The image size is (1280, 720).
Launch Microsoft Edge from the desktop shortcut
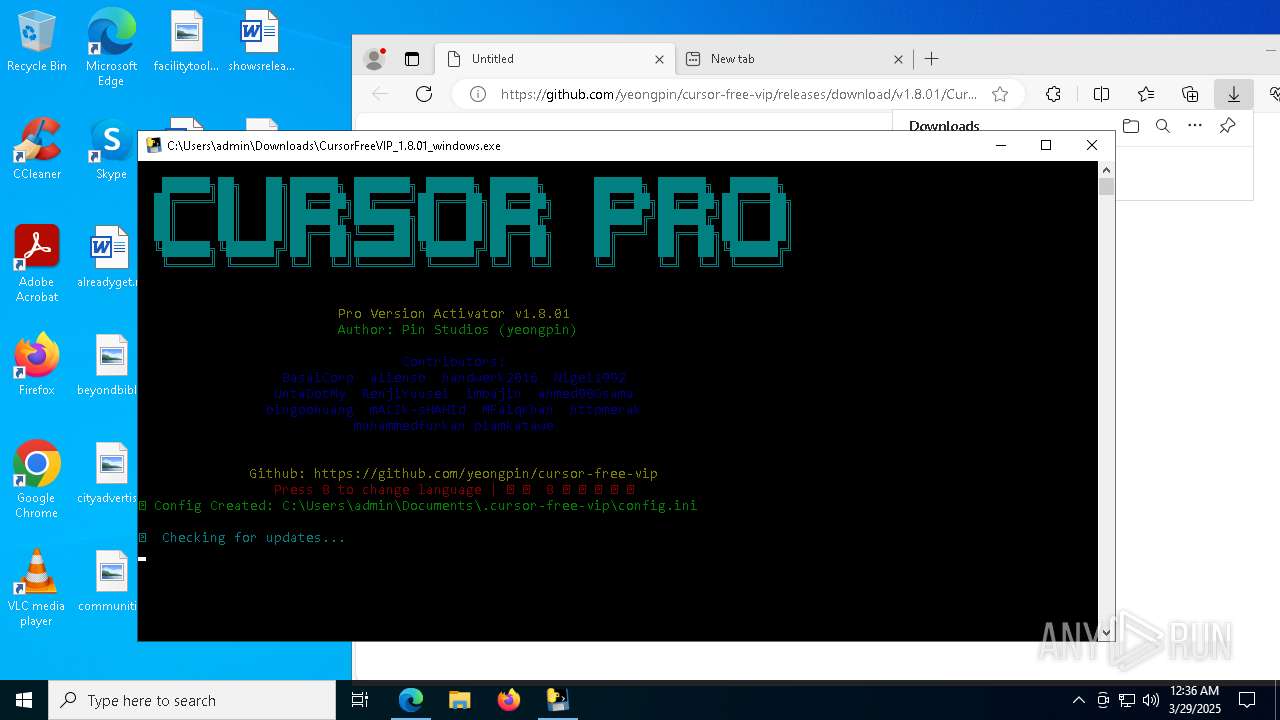pyautogui.click(x=111, y=47)
